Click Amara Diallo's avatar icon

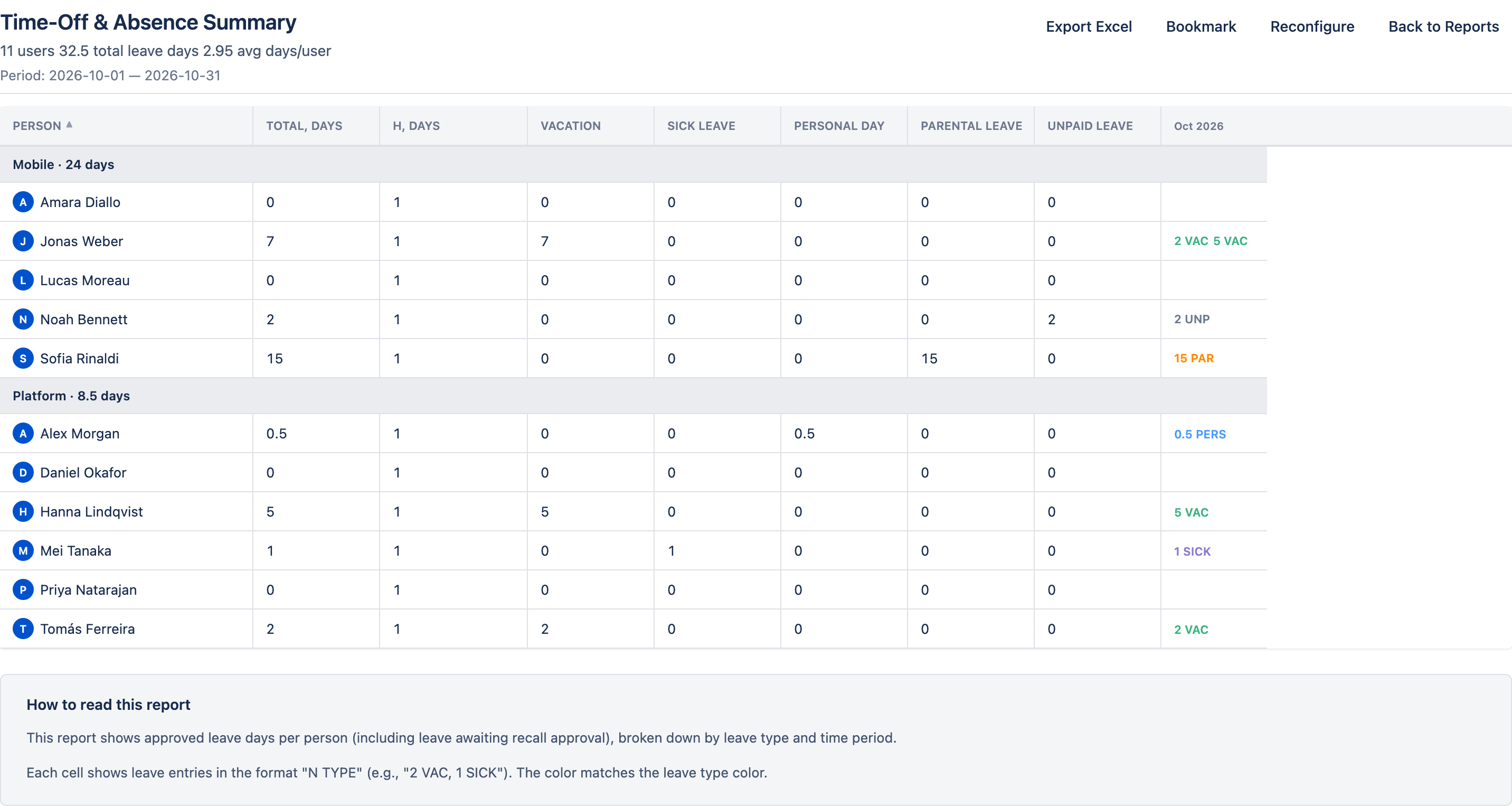click(23, 202)
